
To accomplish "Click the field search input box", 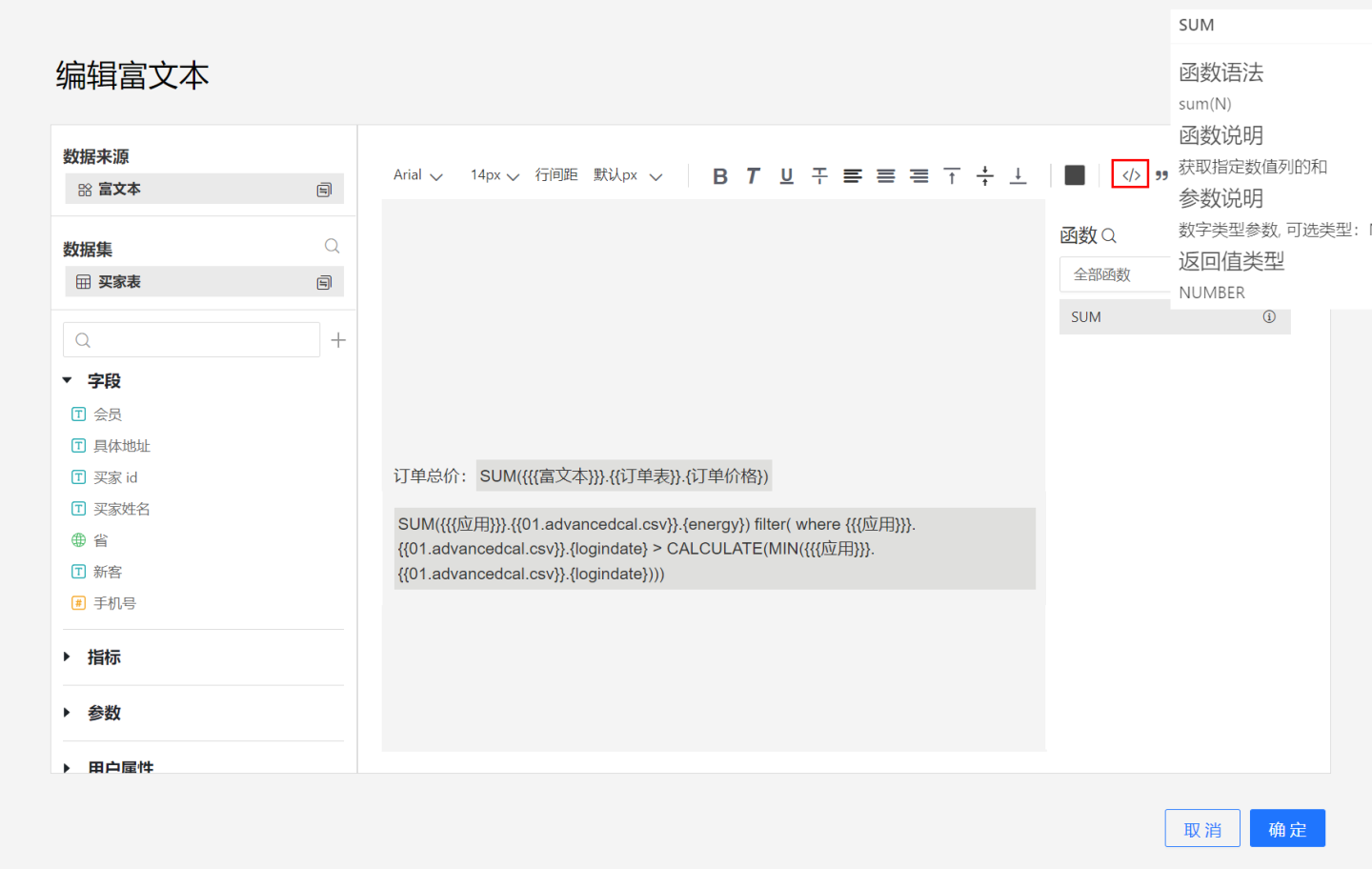I will 192,340.
